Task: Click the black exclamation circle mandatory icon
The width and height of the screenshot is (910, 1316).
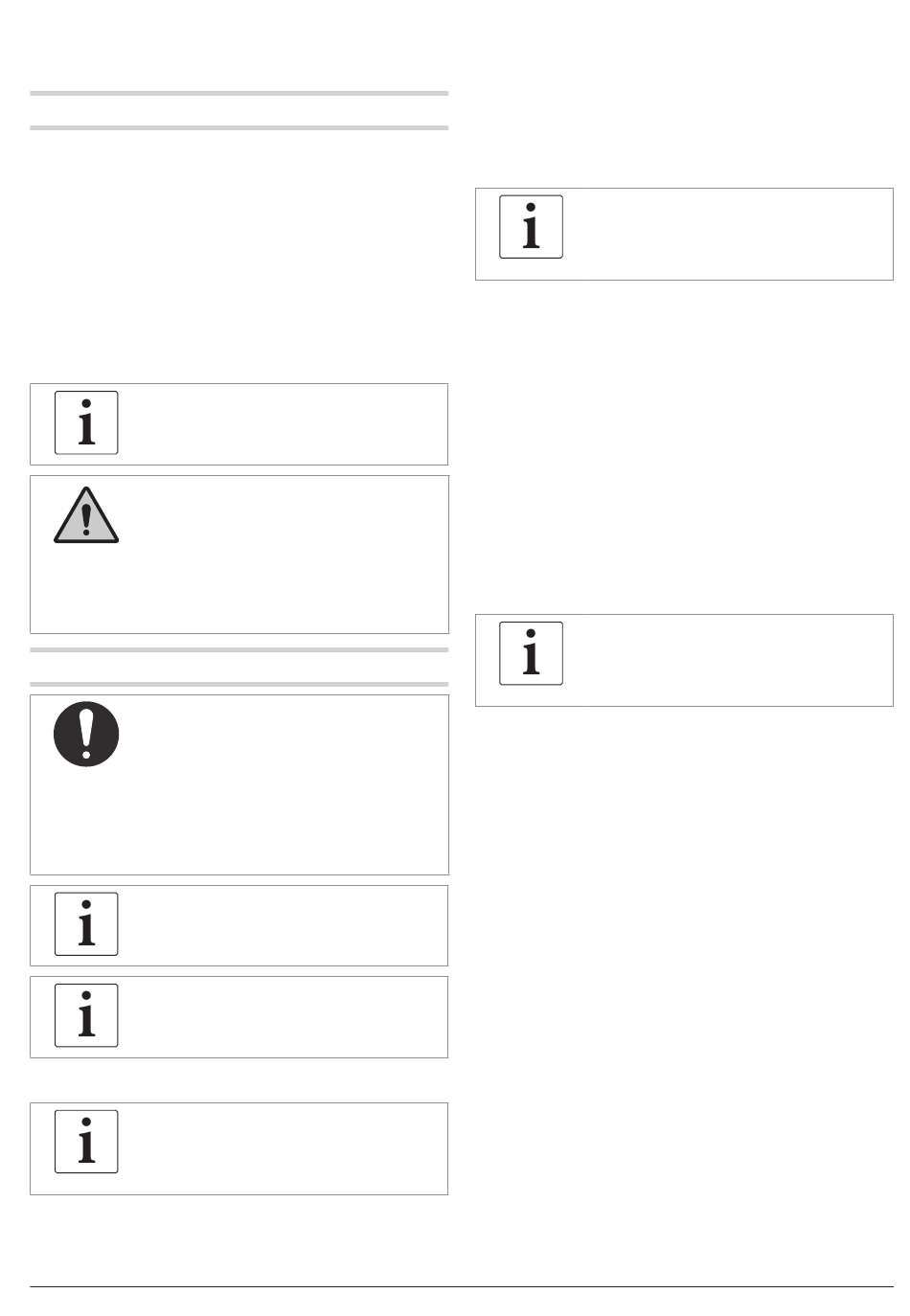Action: click(86, 734)
